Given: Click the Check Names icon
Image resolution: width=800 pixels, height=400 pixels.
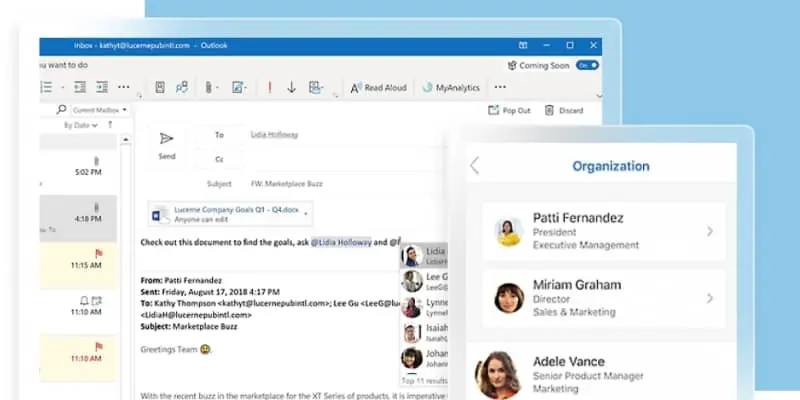Looking at the screenshot, I should tap(182, 87).
